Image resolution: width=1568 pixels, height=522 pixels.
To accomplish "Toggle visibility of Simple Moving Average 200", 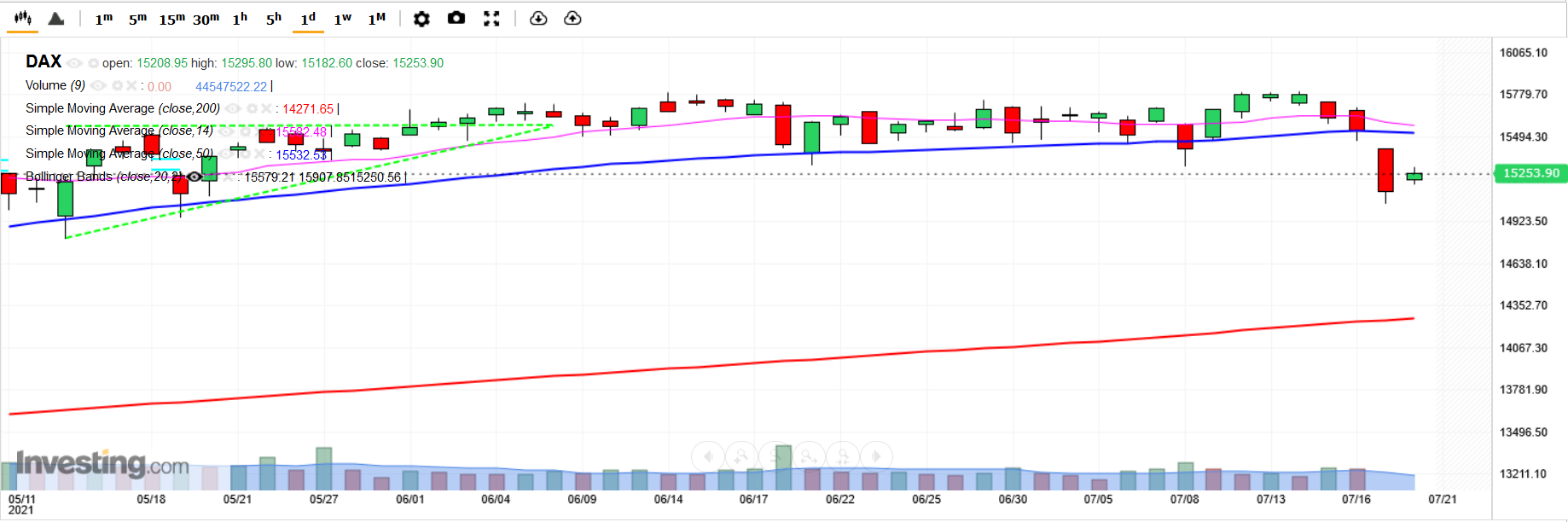I will coord(233,108).
